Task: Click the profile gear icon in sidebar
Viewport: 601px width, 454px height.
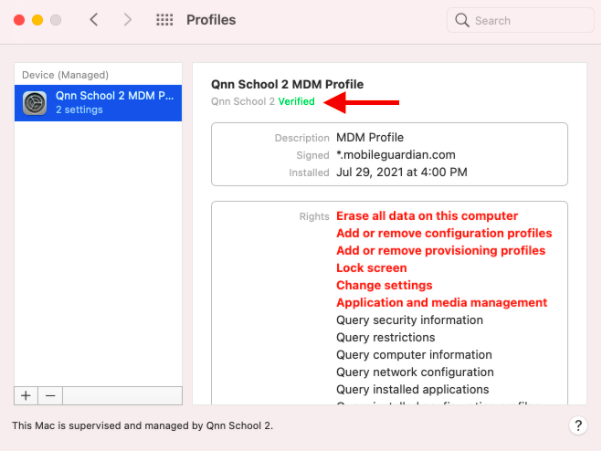Action: pyautogui.click(x=35, y=103)
